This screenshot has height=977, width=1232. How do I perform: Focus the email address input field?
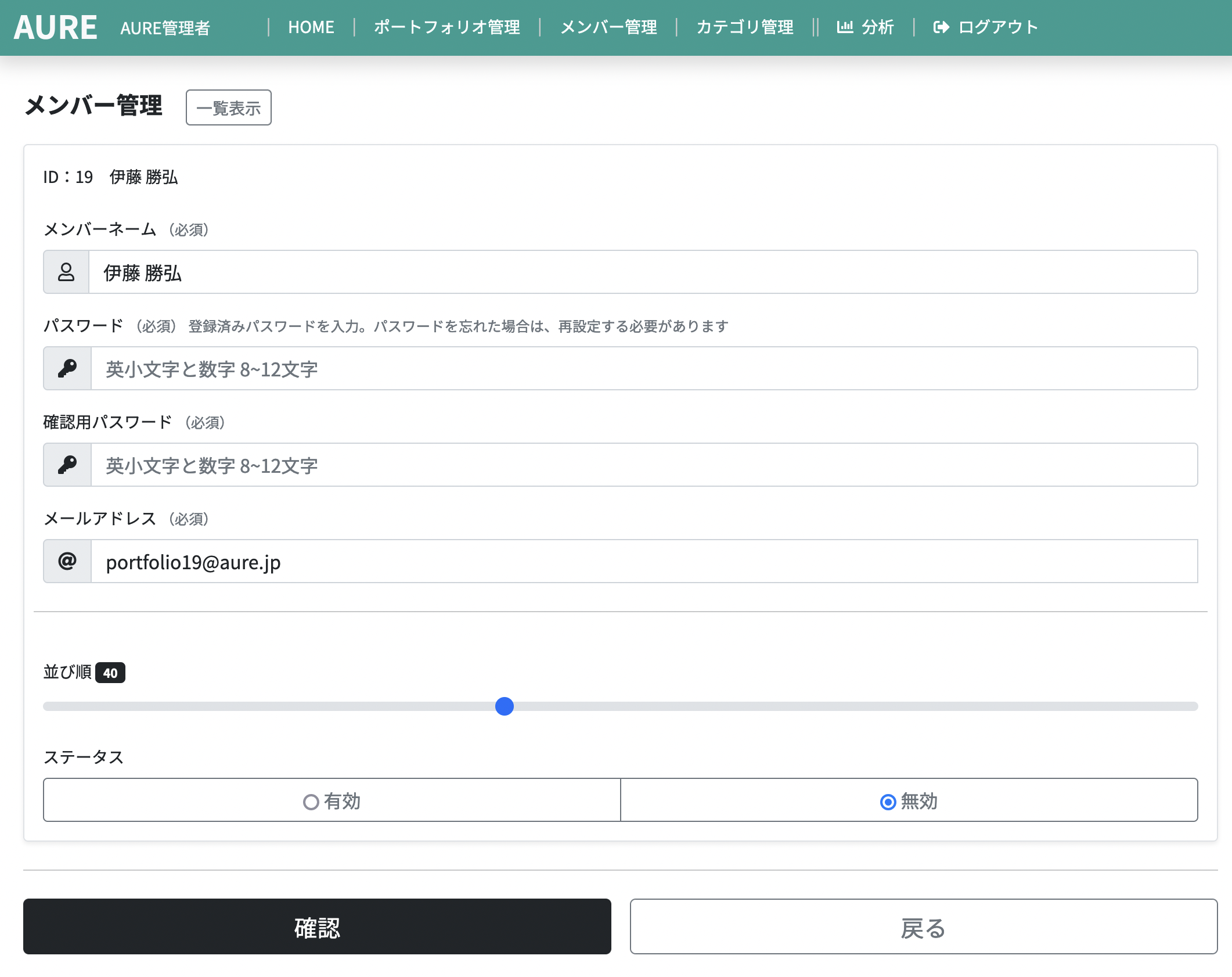643,562
